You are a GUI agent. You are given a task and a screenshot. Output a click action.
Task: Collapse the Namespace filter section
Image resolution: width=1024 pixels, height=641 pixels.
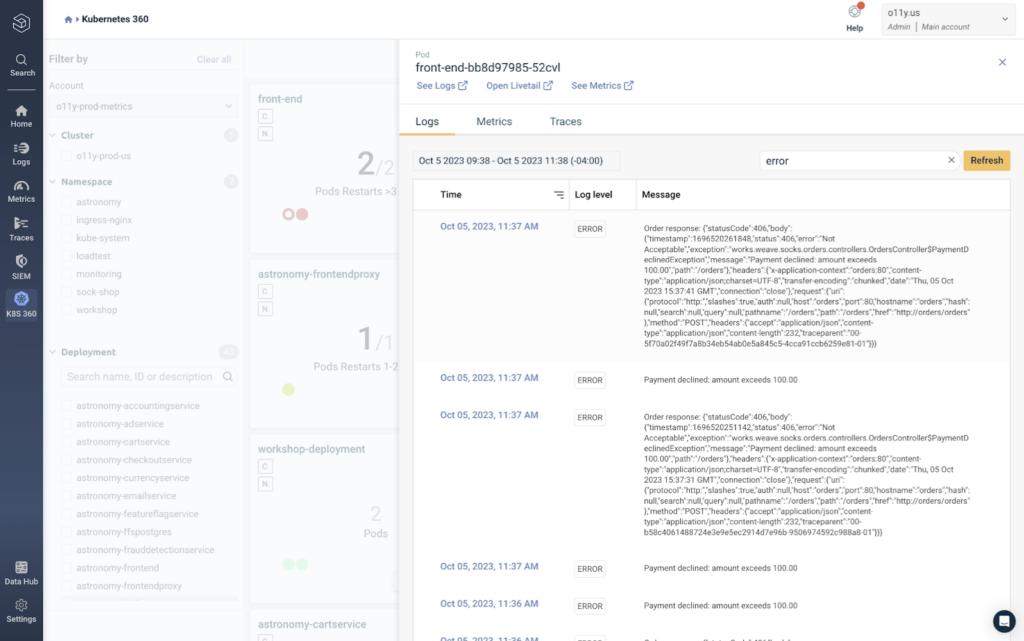click(x=53, y=181)
